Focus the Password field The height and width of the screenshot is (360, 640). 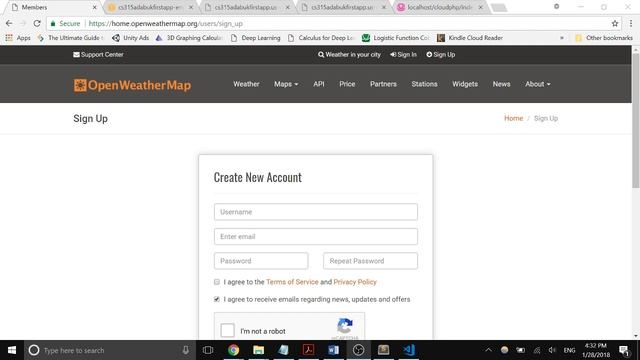coord(261,261)
